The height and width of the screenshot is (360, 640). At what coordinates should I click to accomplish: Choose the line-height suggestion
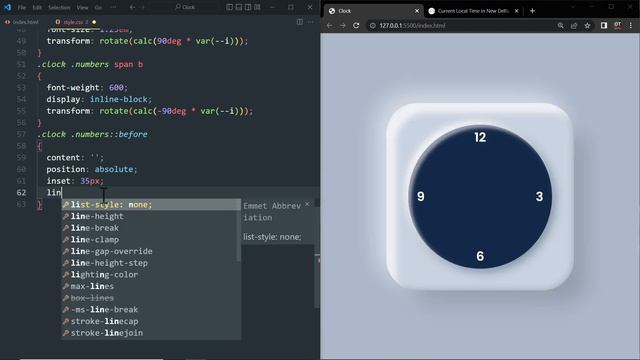[x=151, y=216]
